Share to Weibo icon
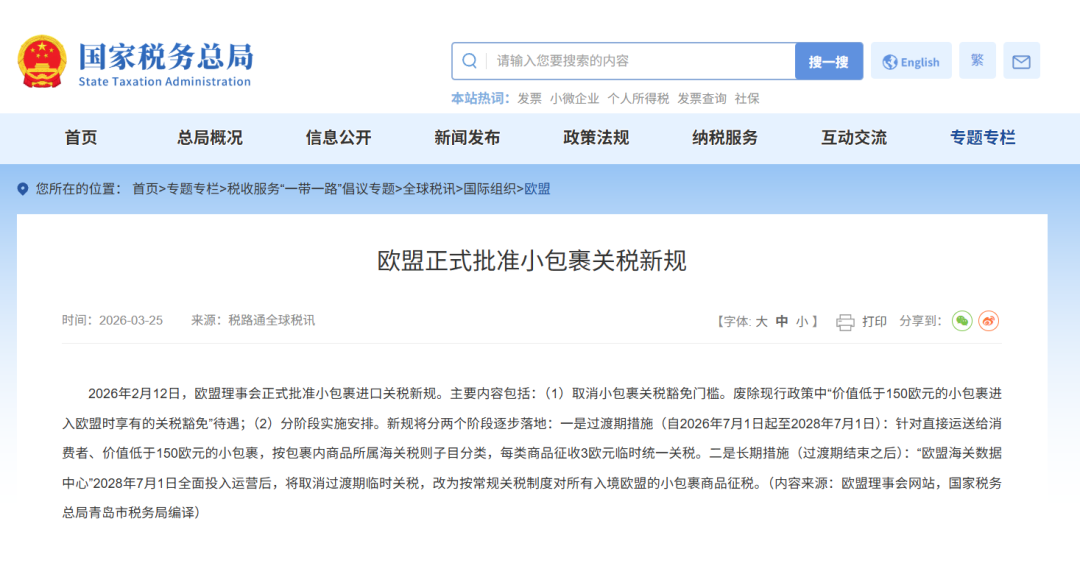 coord(989,321)
